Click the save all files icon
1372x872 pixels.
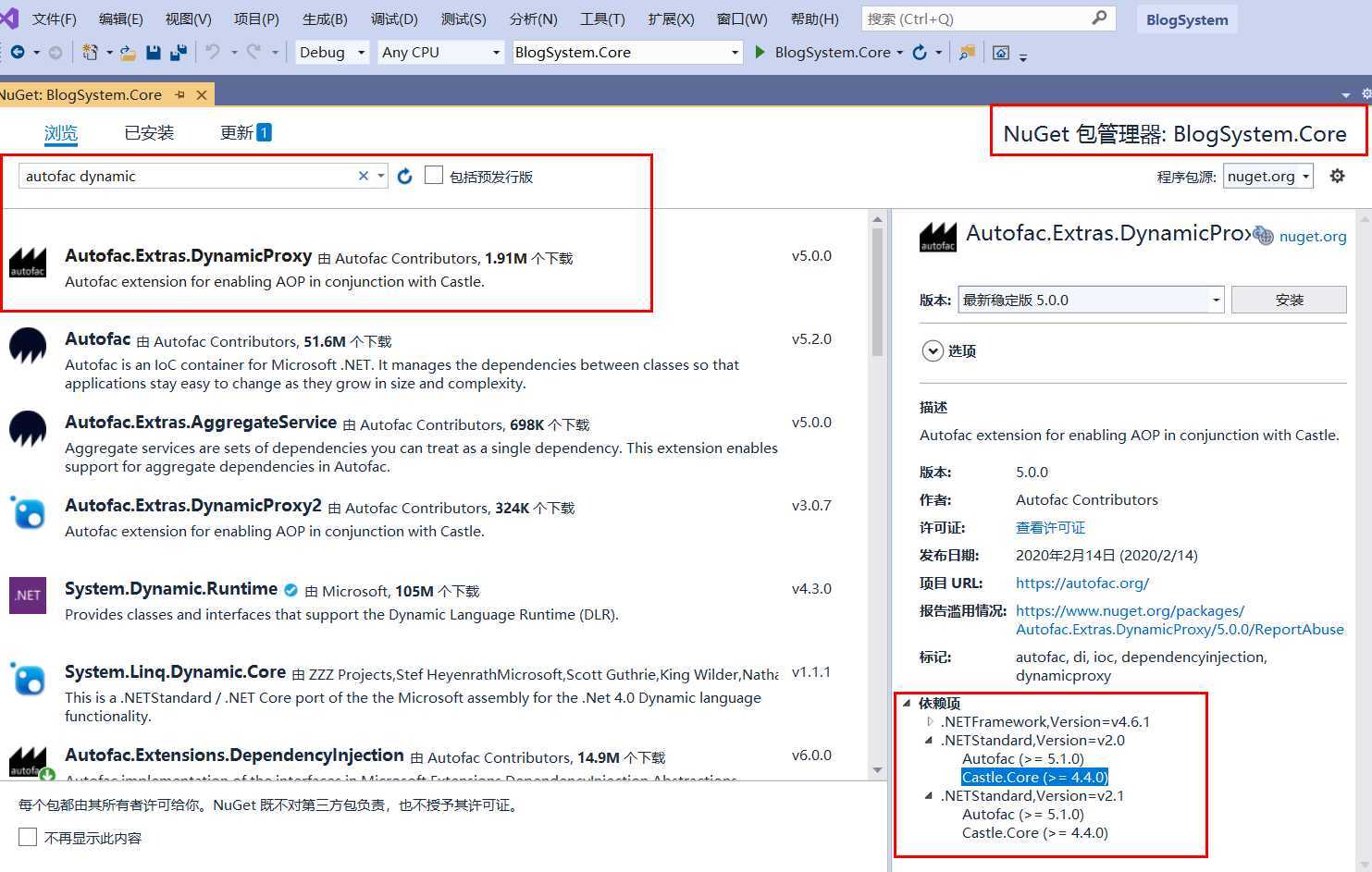click(178, 53)
